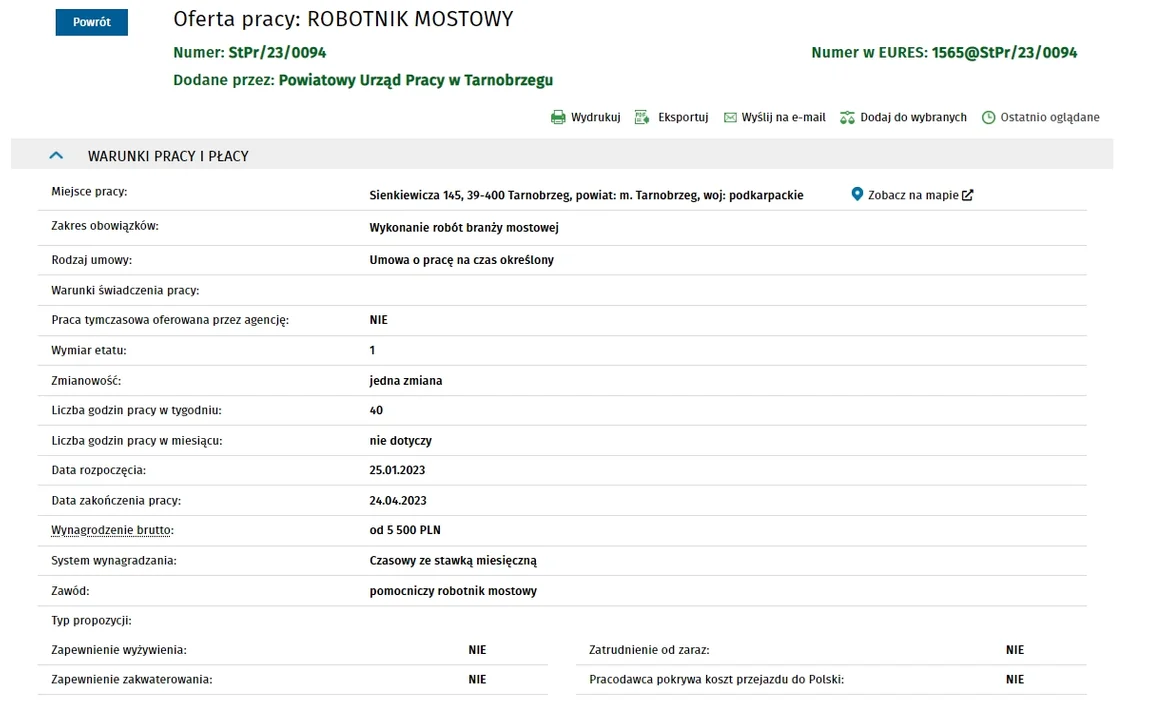Click the text Wykonanie robót branży mostowej
The height and width of the screenshot is (720, 1150).
coord(464,228)
